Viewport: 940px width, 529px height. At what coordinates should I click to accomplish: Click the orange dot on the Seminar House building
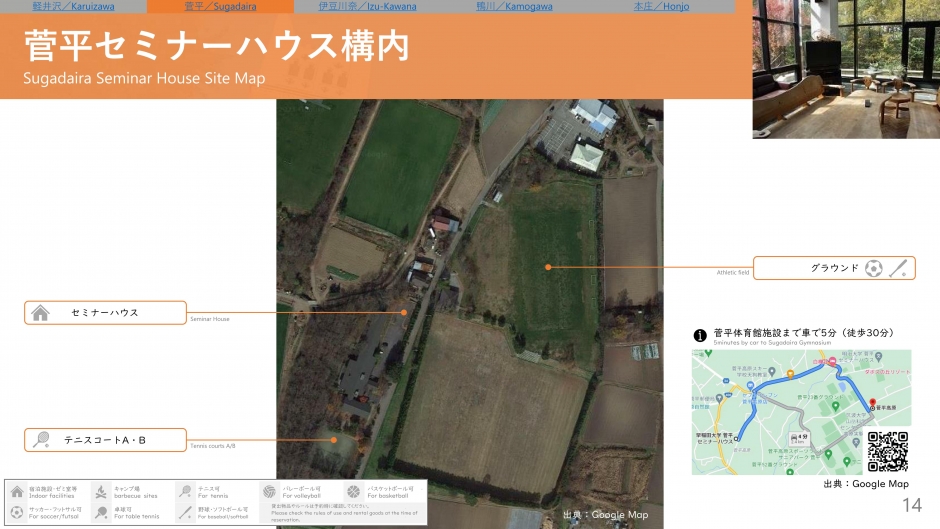[x=404, y=312]
